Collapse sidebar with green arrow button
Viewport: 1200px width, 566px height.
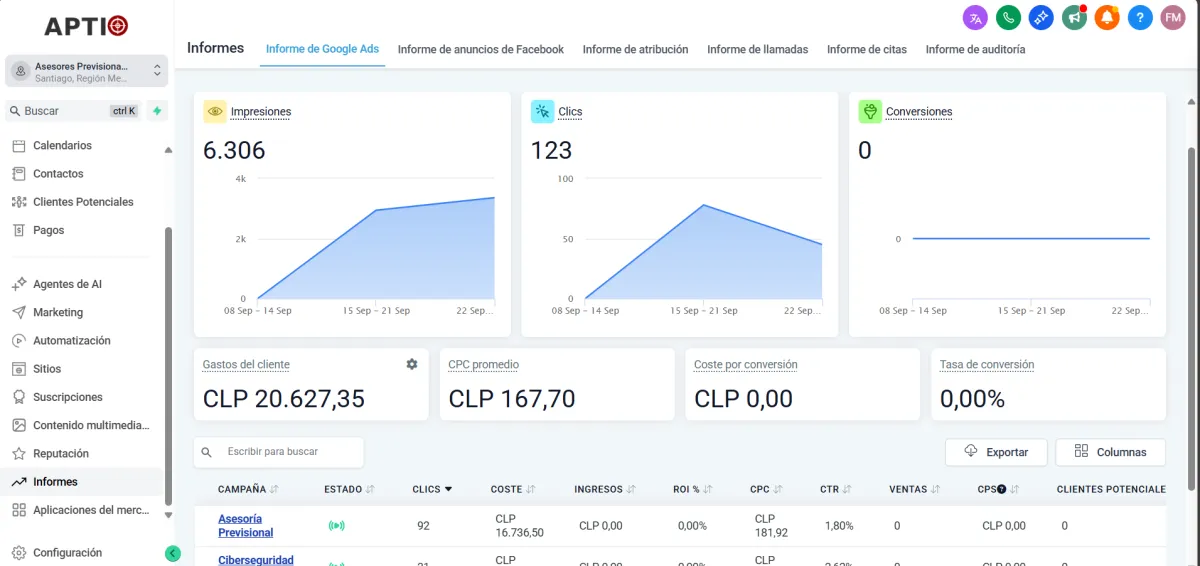pyautogui.click(x=173, y=553)
